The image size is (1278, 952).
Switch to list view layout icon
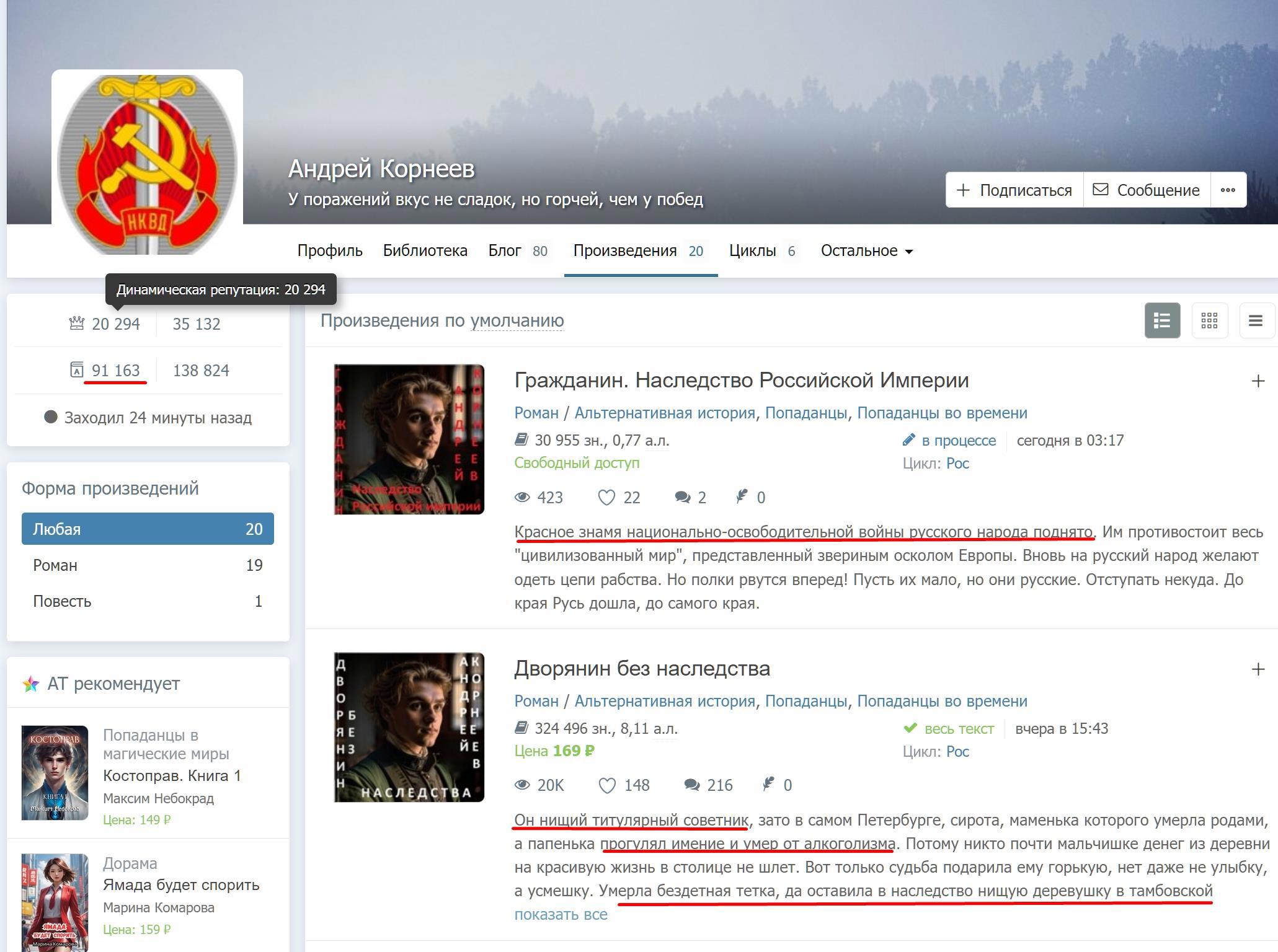[1161, 320]
